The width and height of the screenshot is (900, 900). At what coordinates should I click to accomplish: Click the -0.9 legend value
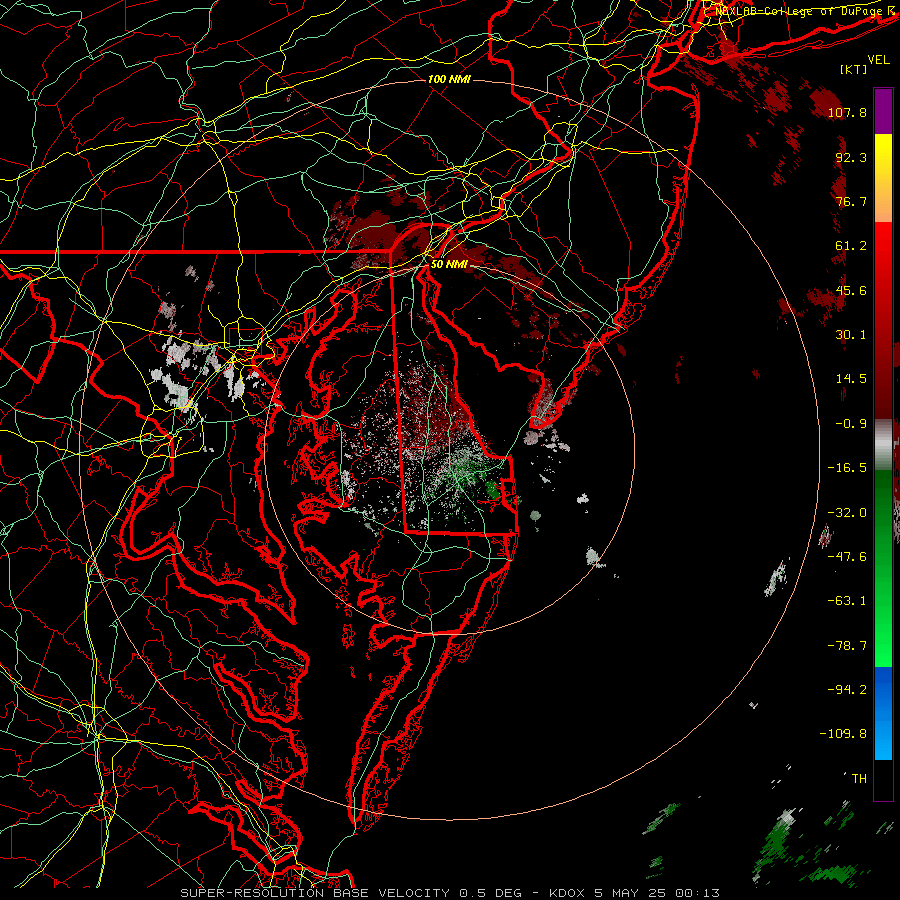pyautogui.click(x=851, y=424)
